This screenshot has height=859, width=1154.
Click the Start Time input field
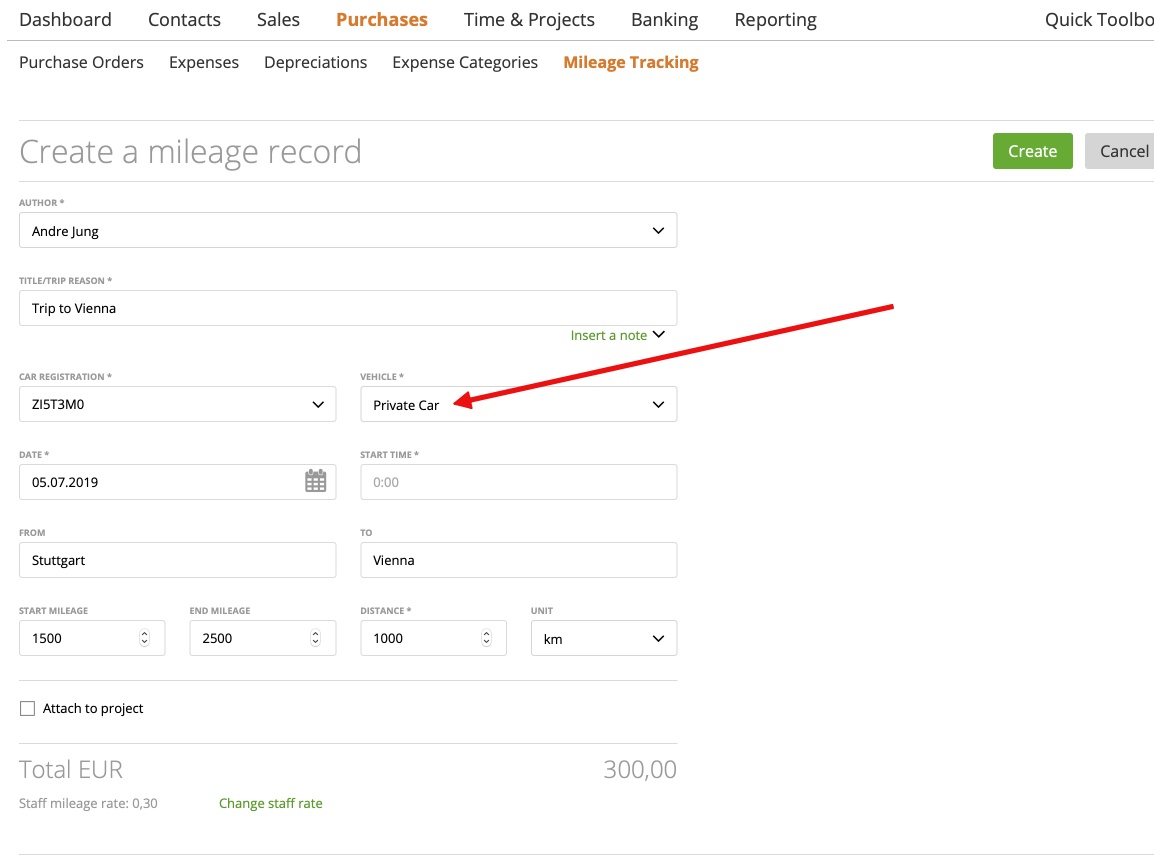(518, 482)
